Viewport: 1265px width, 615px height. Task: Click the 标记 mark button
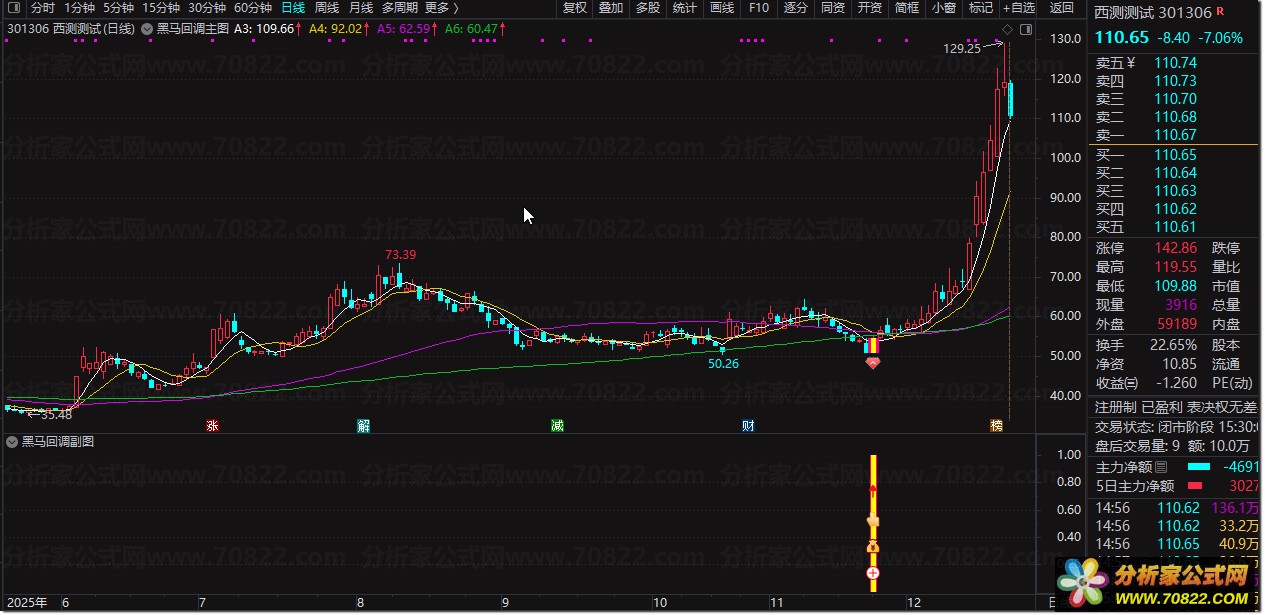[981, 8]
